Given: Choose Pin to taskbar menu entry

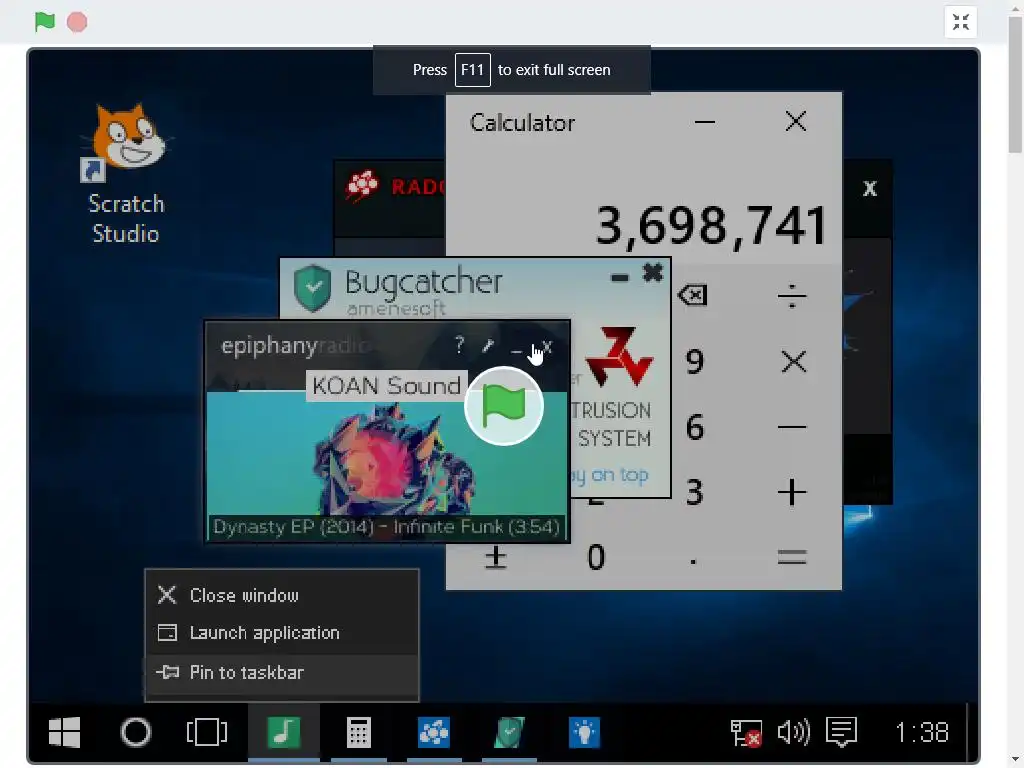Looking at the screenshot, I should point(281,673).
